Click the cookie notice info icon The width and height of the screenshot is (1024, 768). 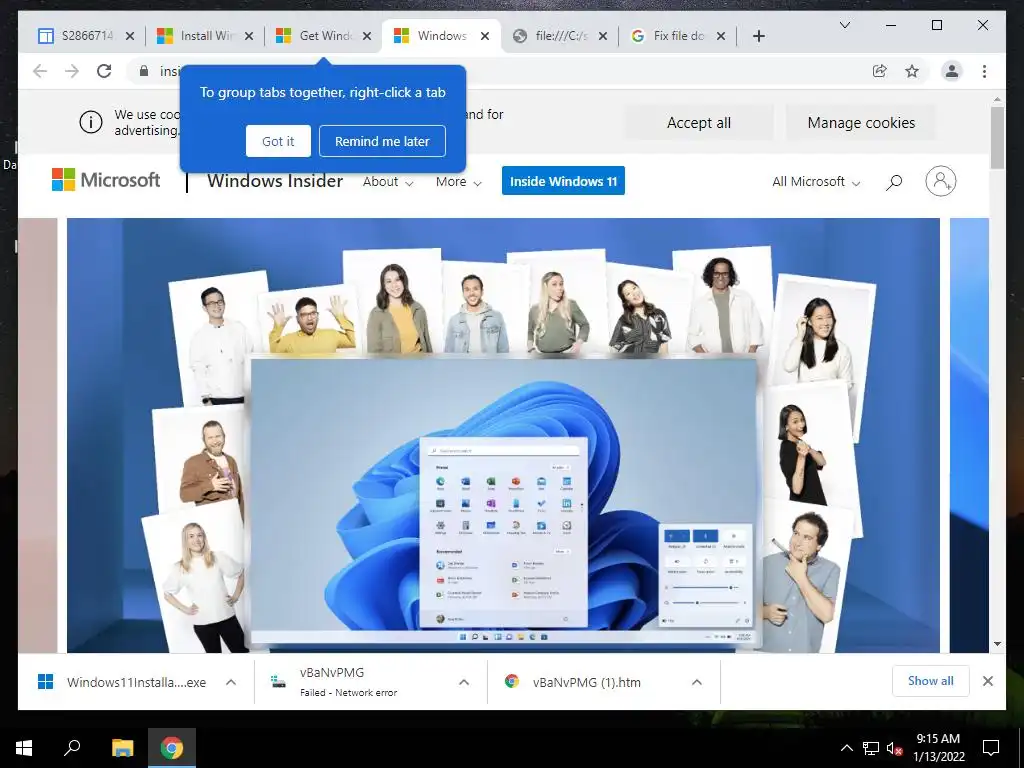click(x=91, y=122)
